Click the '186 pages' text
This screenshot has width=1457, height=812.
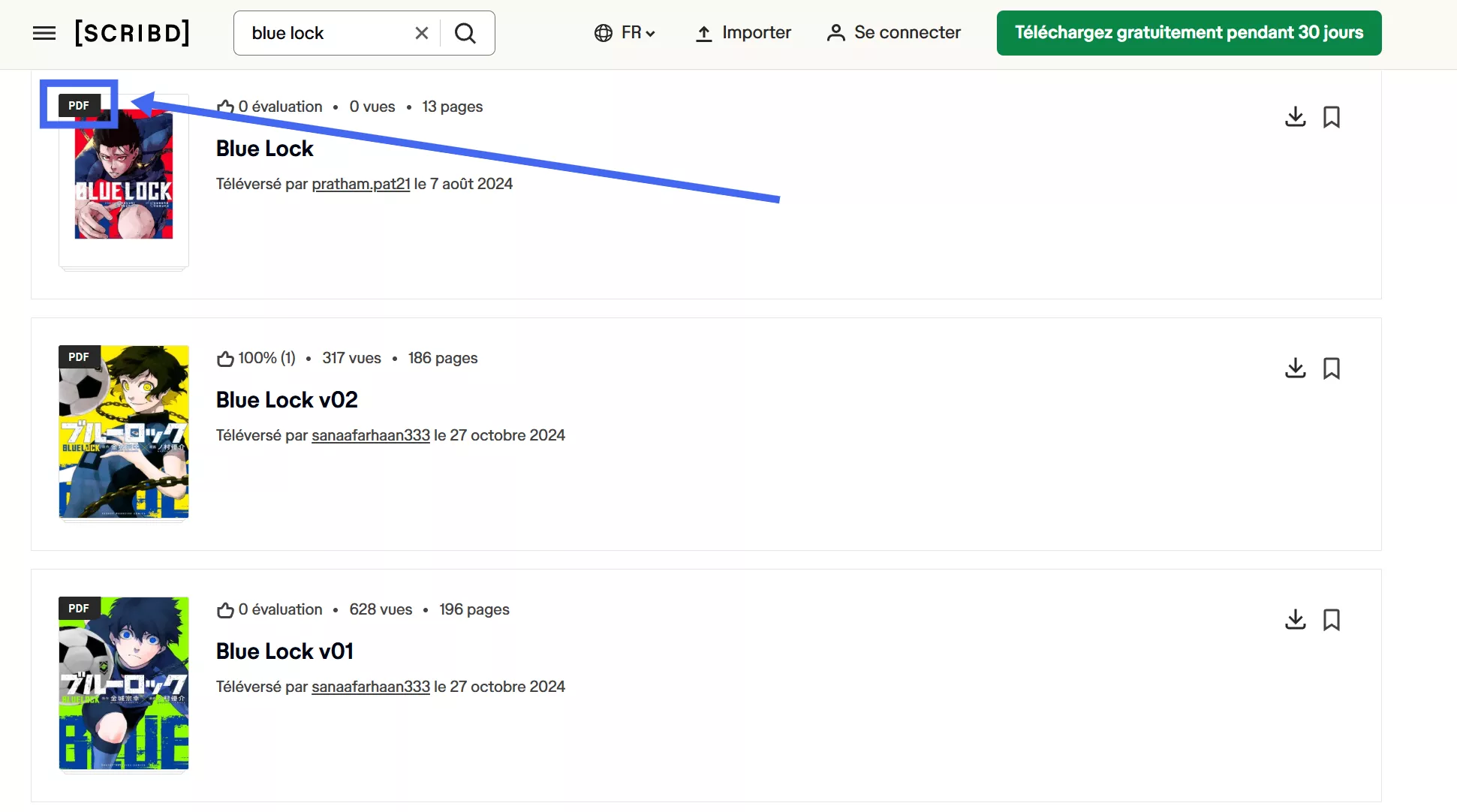[x=443, y=358]
